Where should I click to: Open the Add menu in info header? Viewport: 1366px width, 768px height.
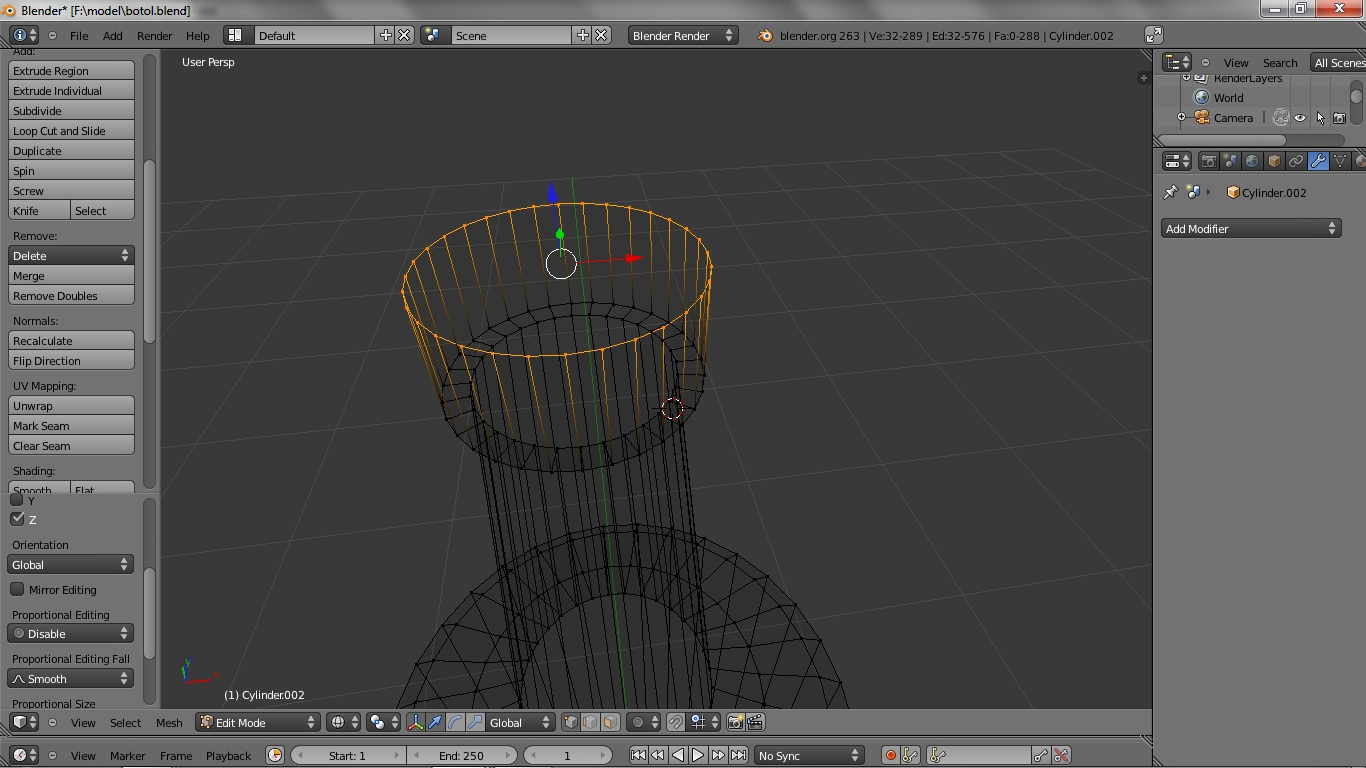113,35
